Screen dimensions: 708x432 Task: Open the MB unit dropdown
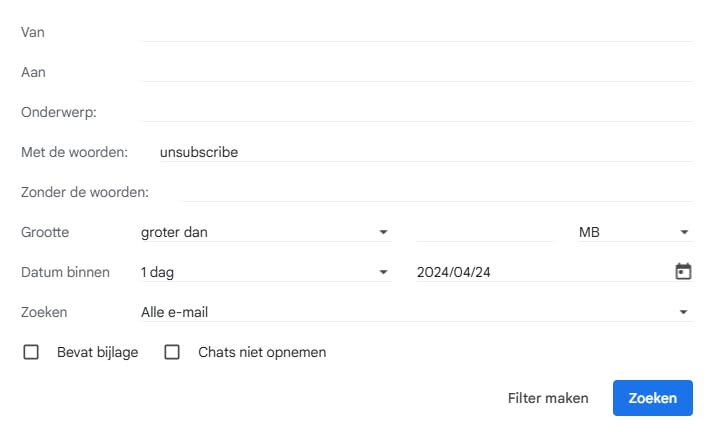coord(633,232)
